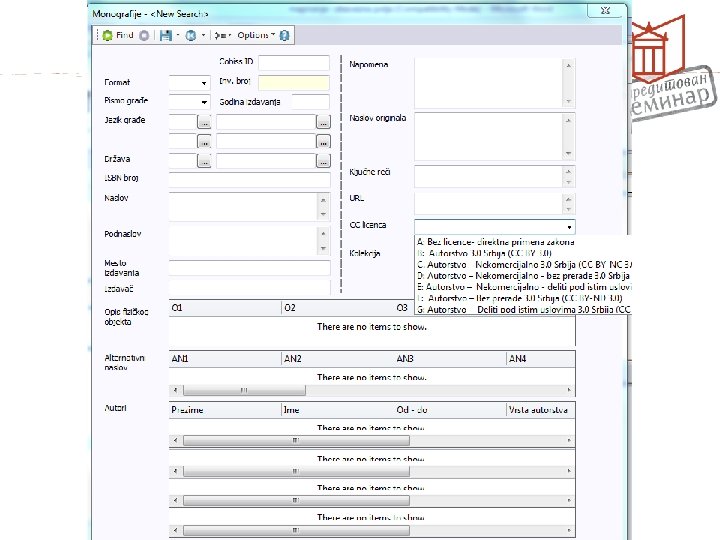The height and width of the screenshot is (540, 720).
Task: Click the O2 column header
Action: (338, 308)
